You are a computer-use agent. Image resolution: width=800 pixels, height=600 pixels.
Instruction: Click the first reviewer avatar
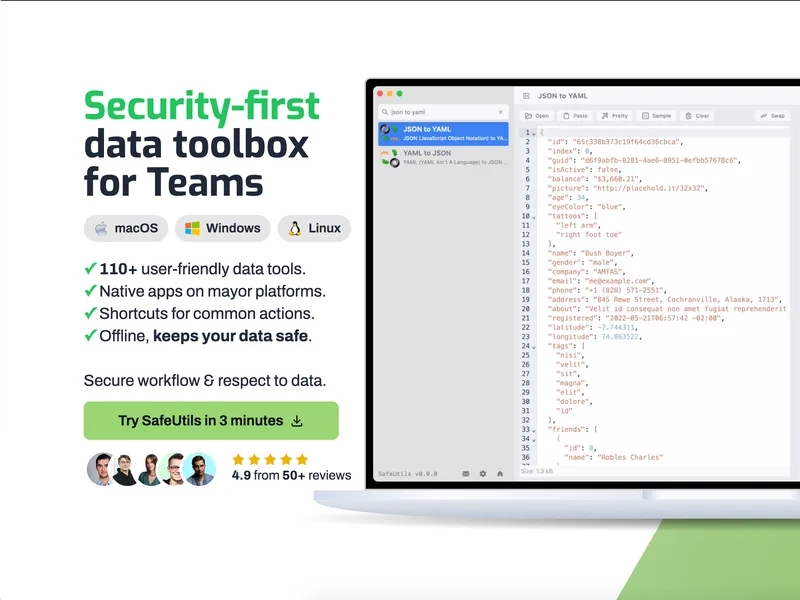click(102, 469)
